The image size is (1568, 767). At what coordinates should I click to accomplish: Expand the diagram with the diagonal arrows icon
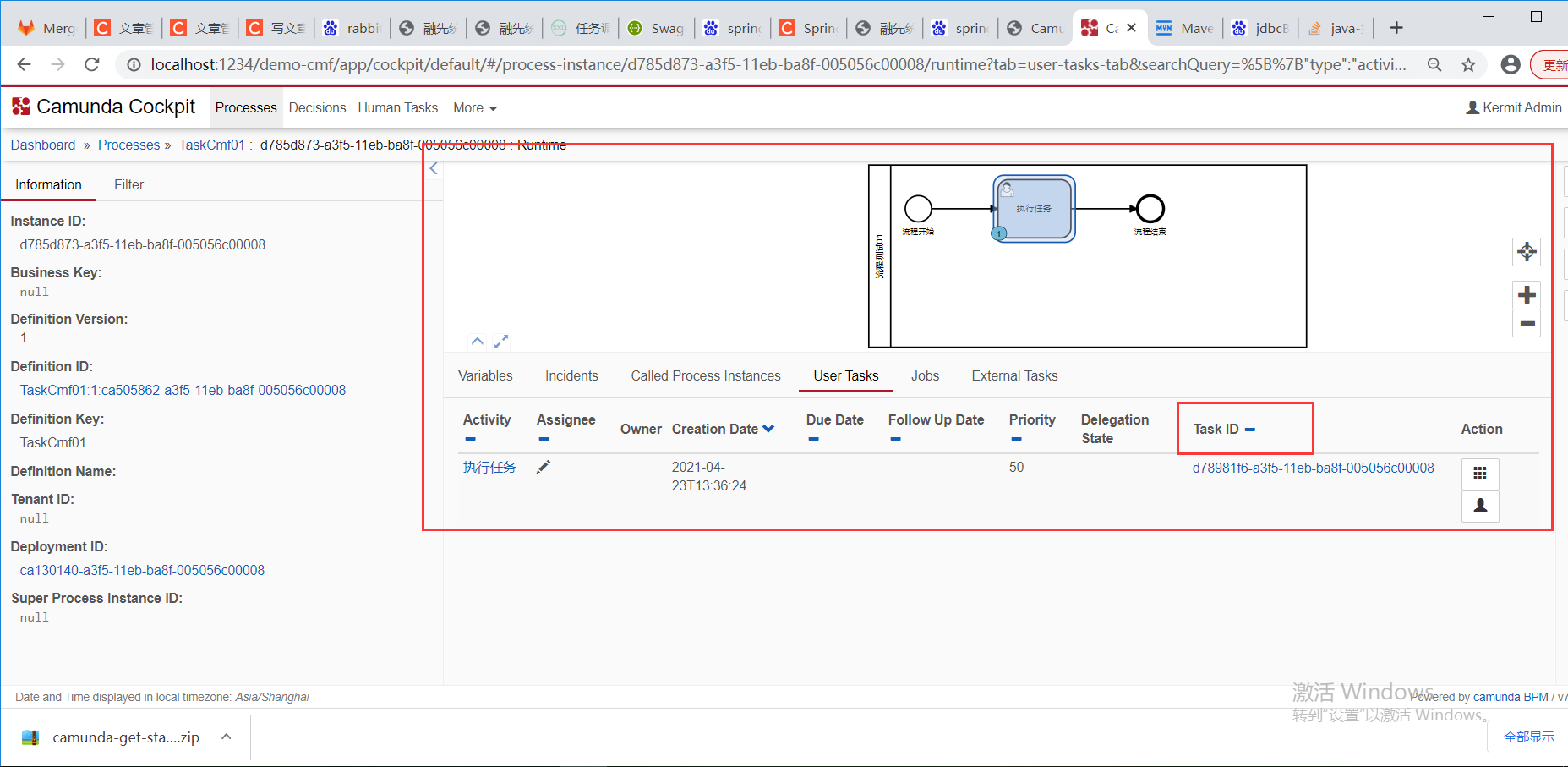coord(500,341)
